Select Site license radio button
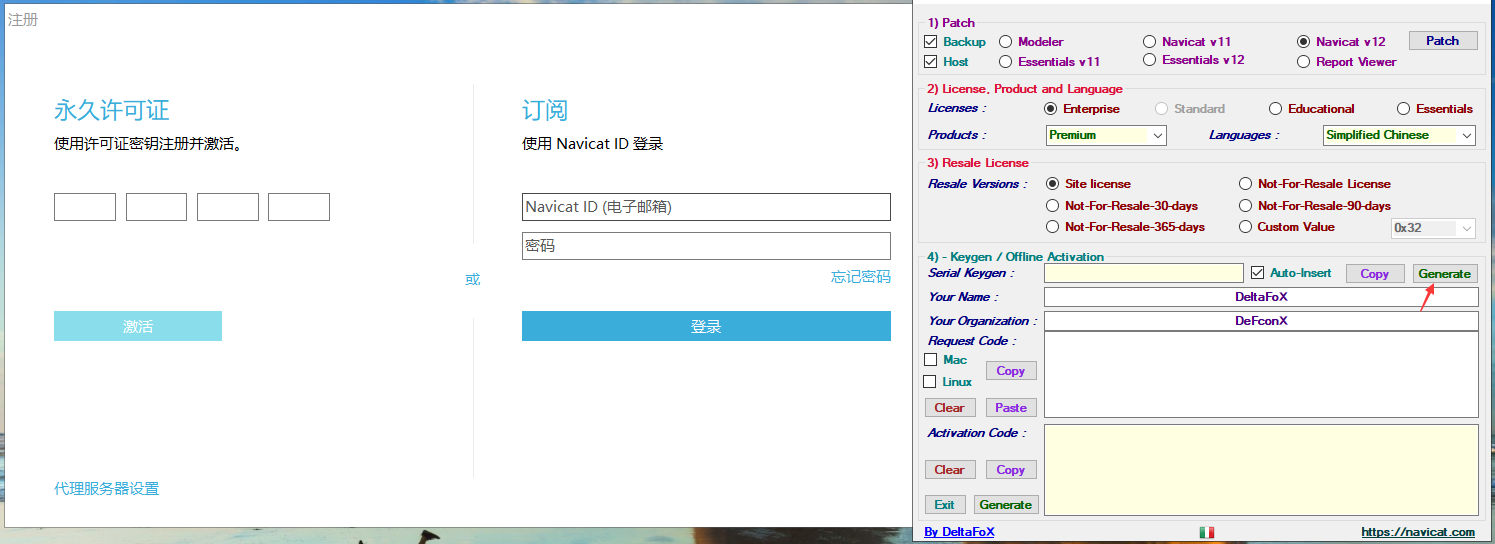This screenshot has width=1495, height=544. [1052, 184]
